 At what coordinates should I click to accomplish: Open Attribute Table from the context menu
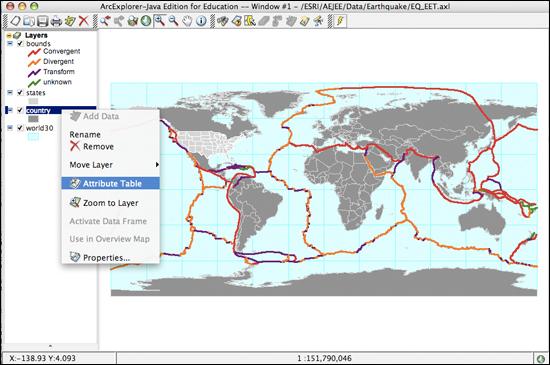pos(110,183)
